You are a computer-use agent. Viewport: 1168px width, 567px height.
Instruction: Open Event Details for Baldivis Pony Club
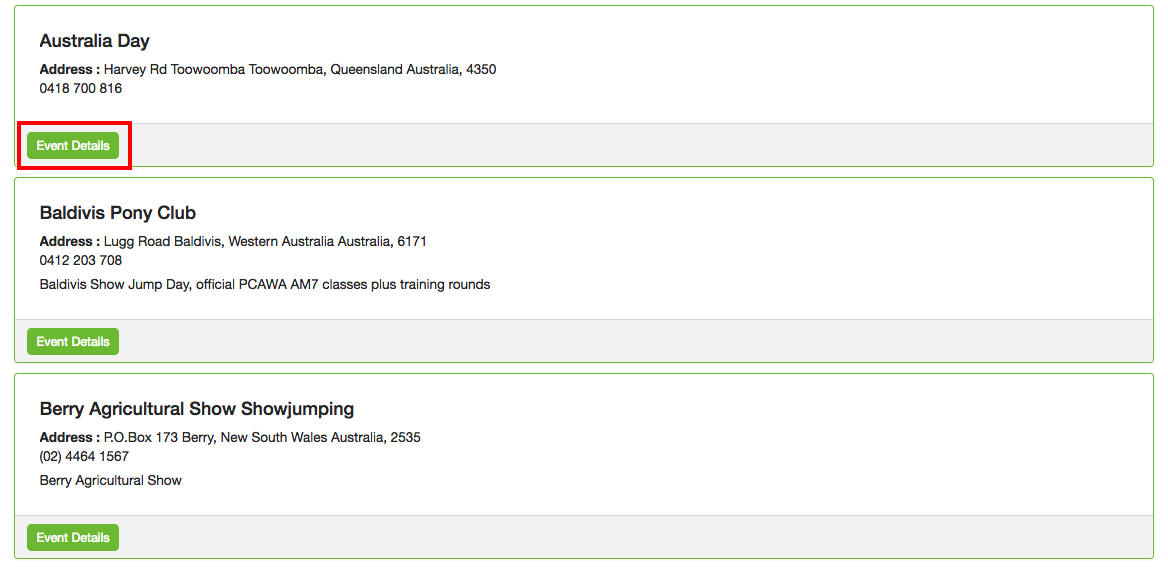pos(73,342)
